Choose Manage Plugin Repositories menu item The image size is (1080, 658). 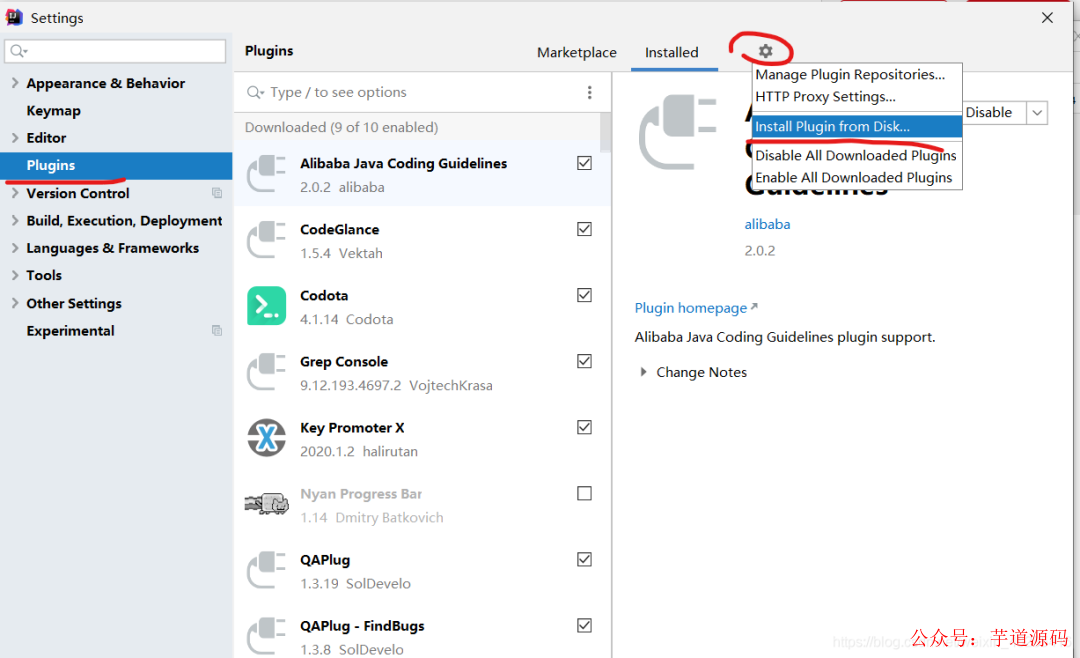(857, 74)
